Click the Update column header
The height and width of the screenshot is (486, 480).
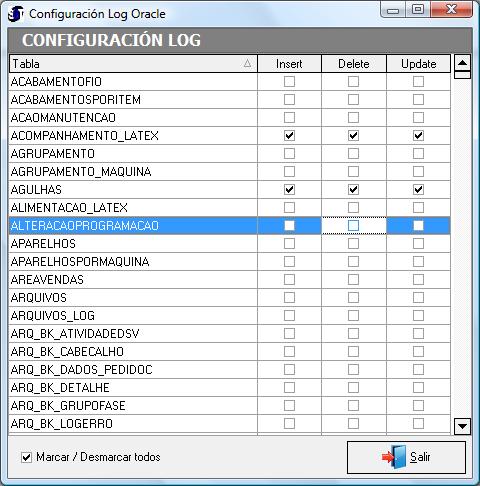(x=418, y=64)
